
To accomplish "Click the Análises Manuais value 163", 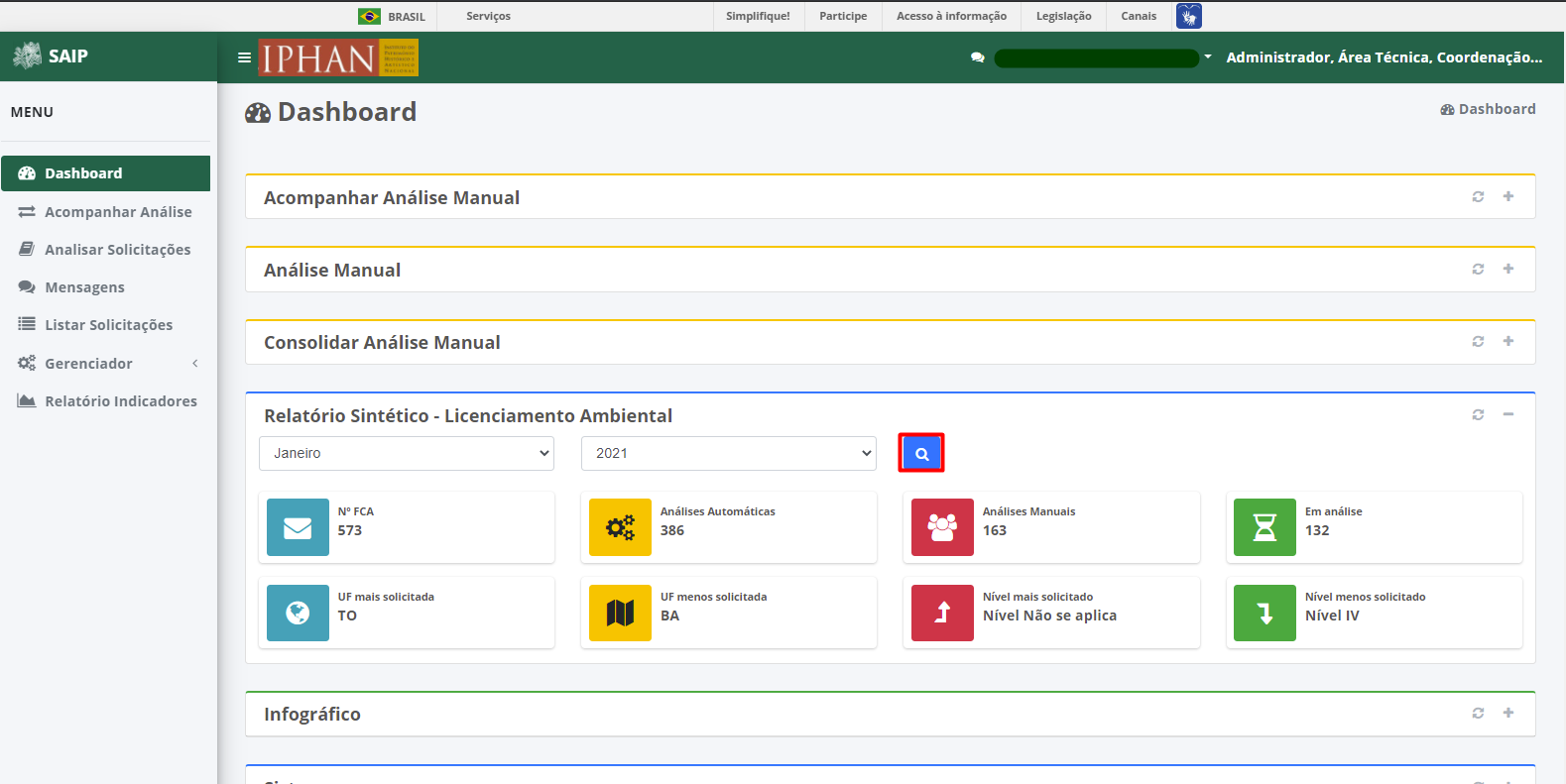I will (995, 530).
